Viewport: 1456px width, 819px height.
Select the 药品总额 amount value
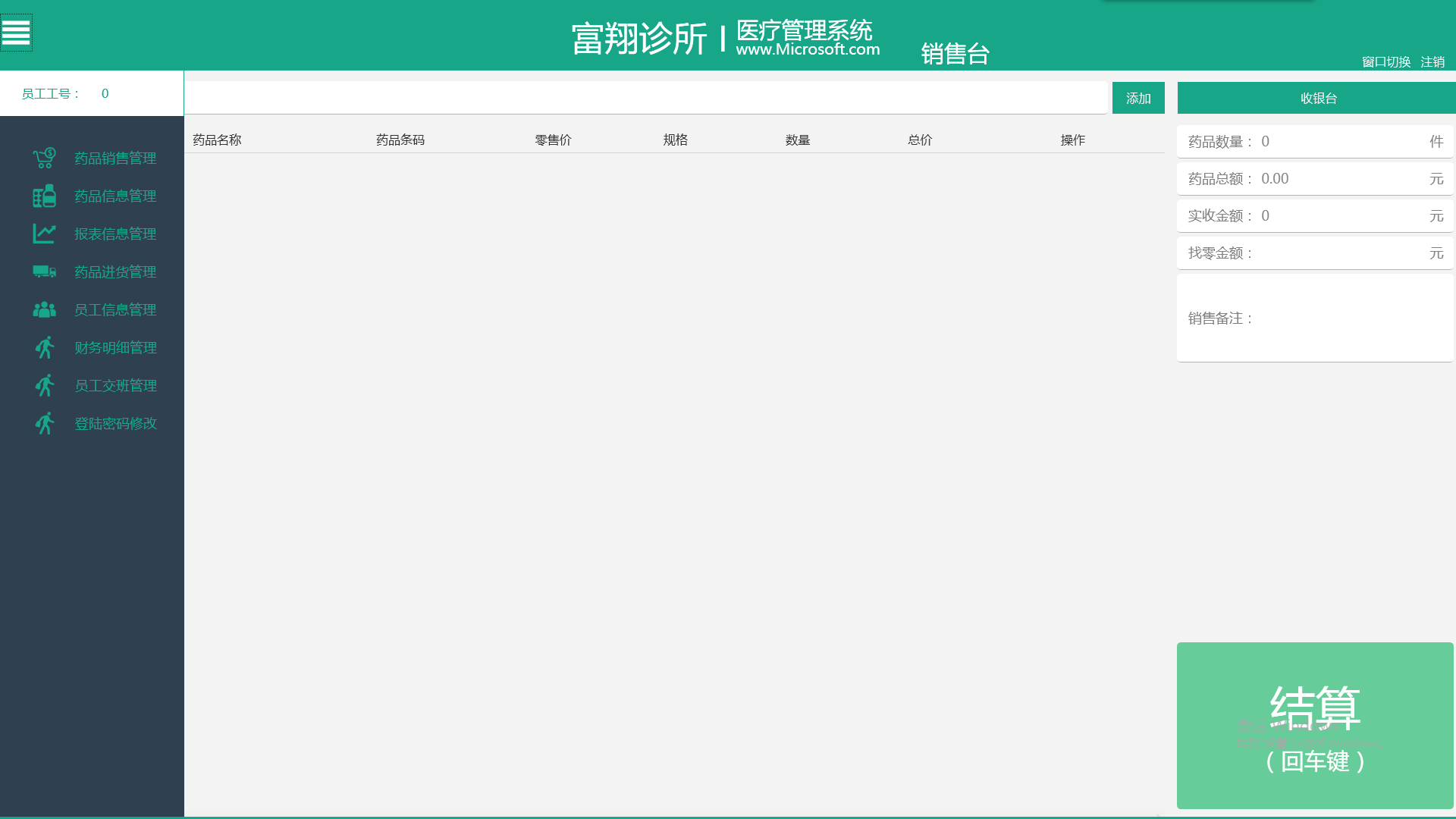point(1275,178)
